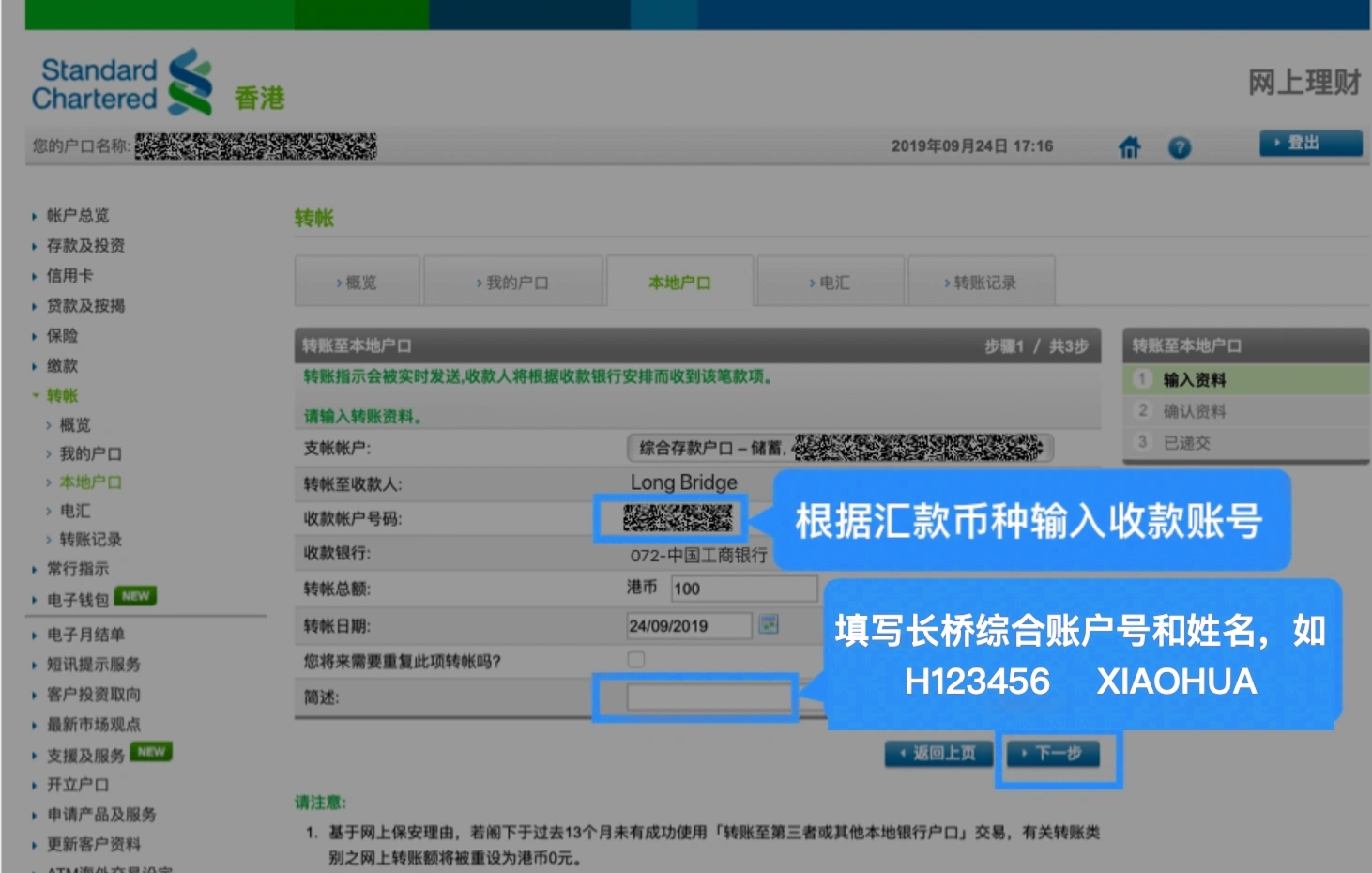Open the home icon in header

[1130, 147]
